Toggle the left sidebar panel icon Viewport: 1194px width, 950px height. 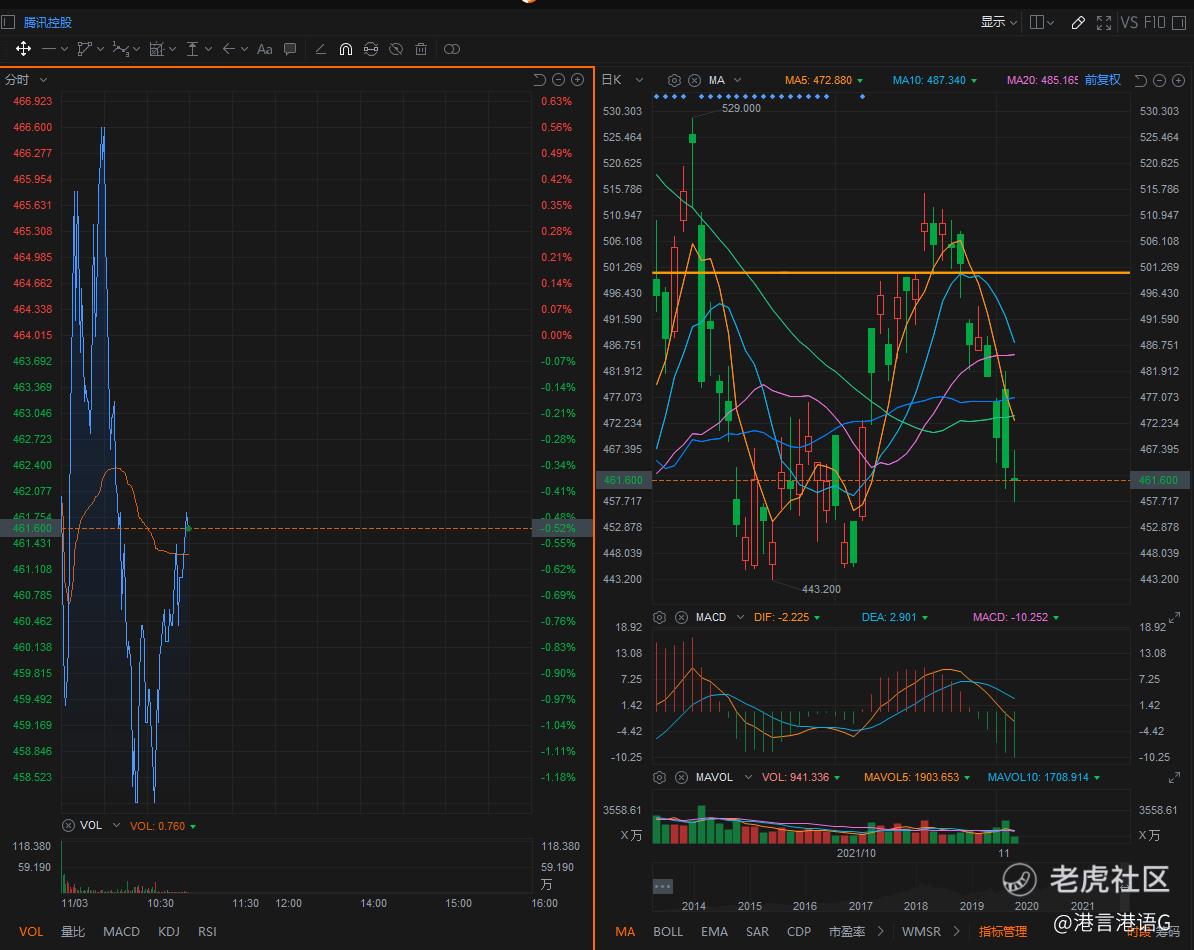click(9, 22)
